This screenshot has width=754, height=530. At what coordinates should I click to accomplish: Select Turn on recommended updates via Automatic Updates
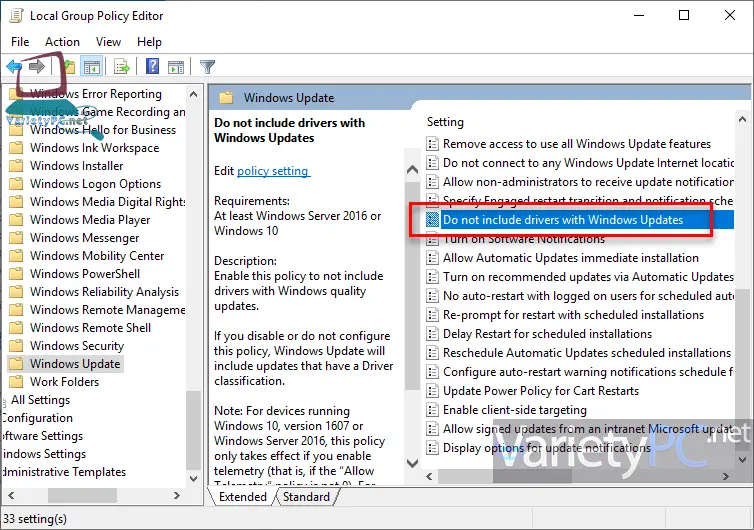pyautogui.click(x=588, y=277)
